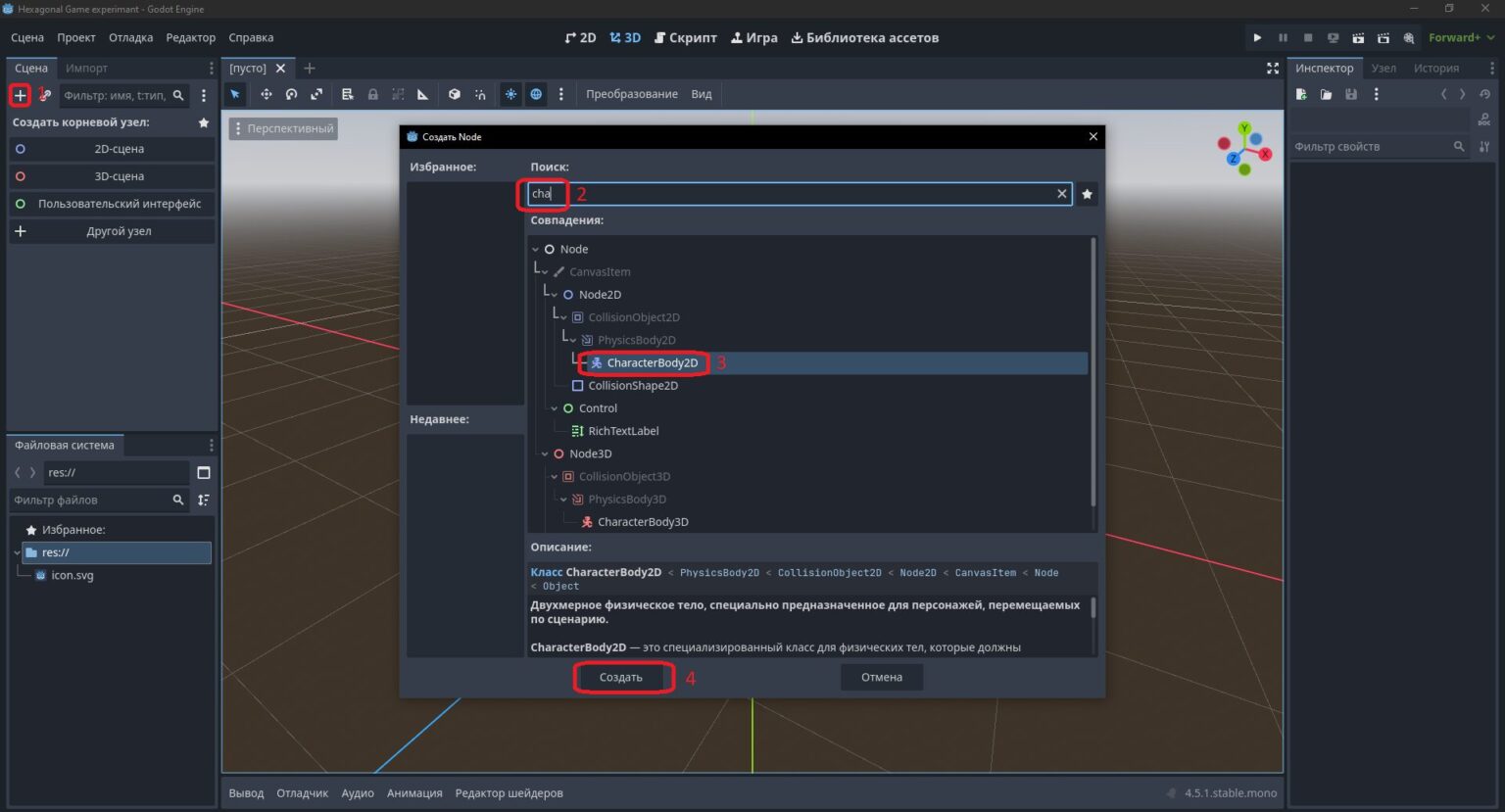The image size is (1505, 812).
Task: Toggle favorite star next to search field
Action: [1087, 194]
